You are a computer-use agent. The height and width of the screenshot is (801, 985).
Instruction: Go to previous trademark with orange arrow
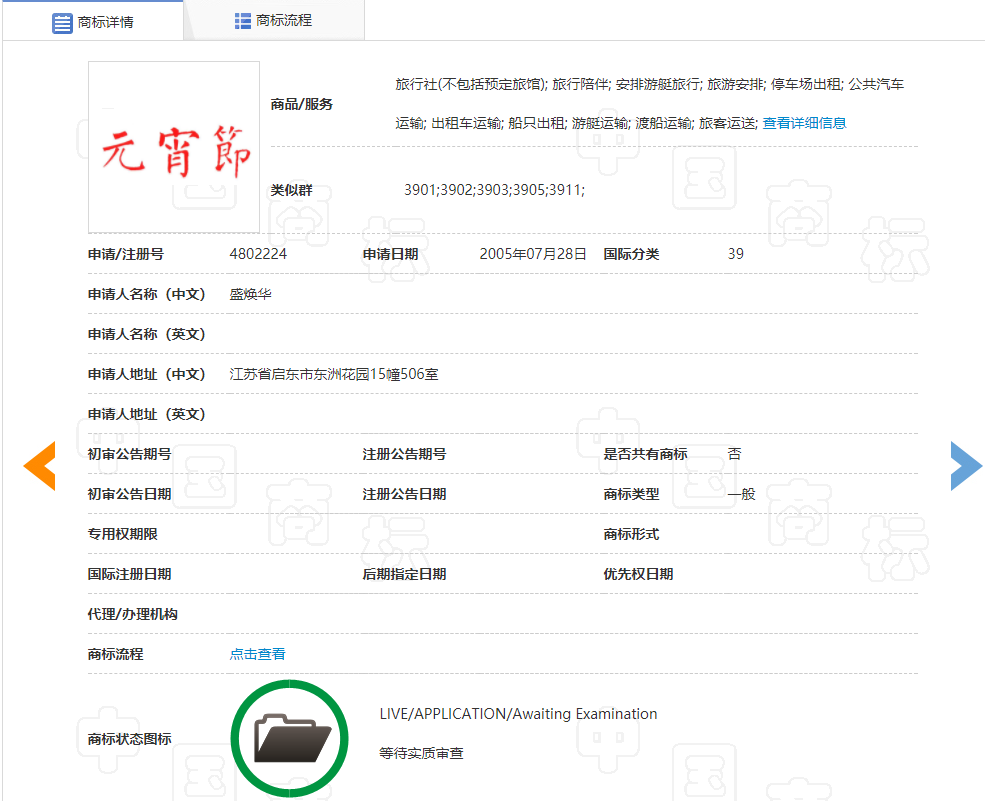coord(40,466)
